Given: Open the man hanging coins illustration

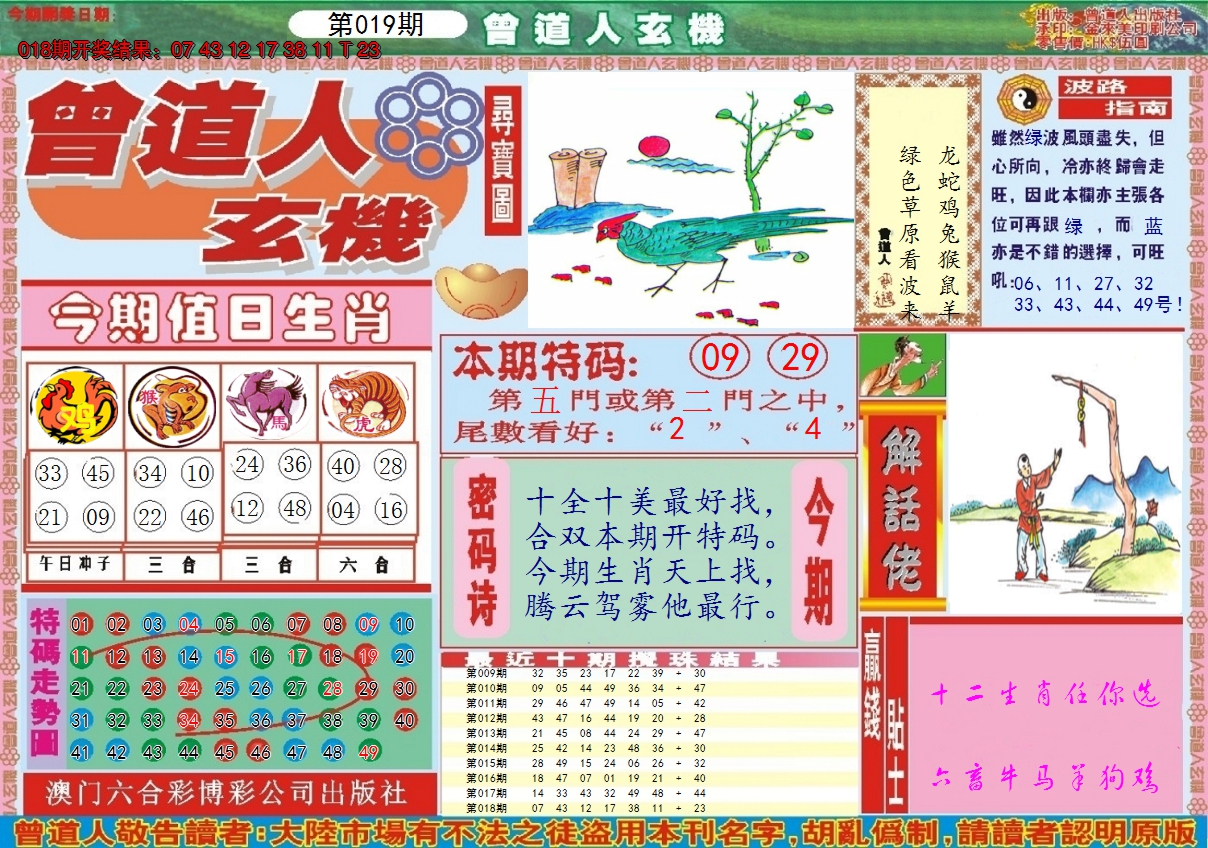Looking at the screenshot, I should (1064, 473).
